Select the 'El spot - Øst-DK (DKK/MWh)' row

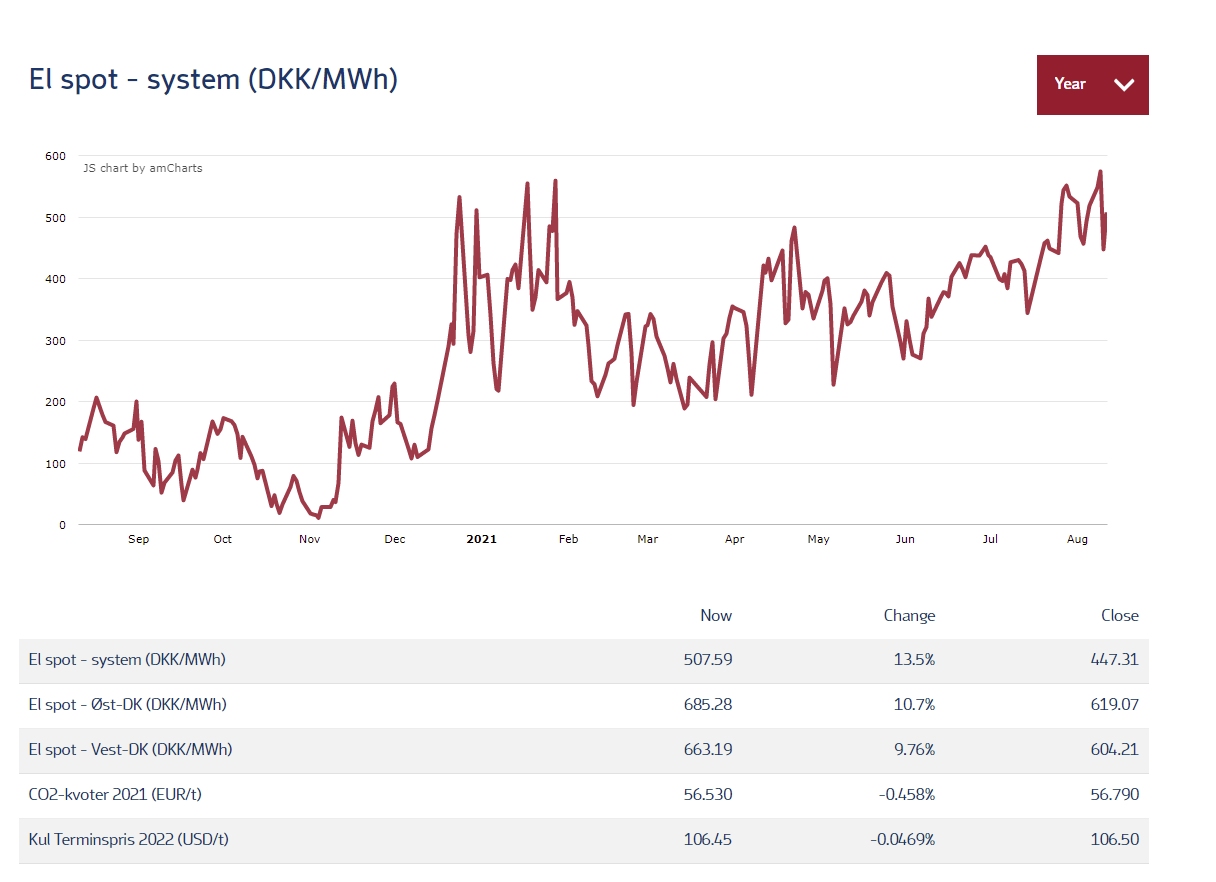click(128, 705)
